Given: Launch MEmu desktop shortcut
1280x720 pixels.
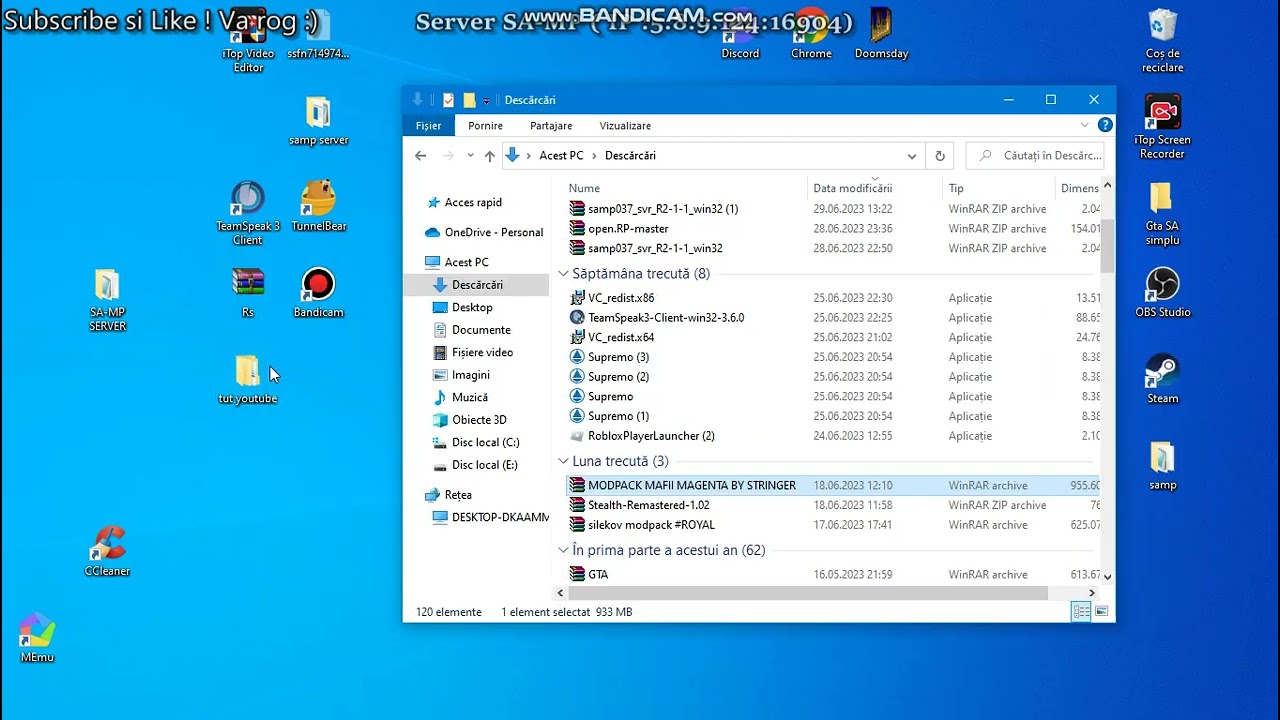Looking at the screenshot, I should pyautogui.click(x=37, y=637).
